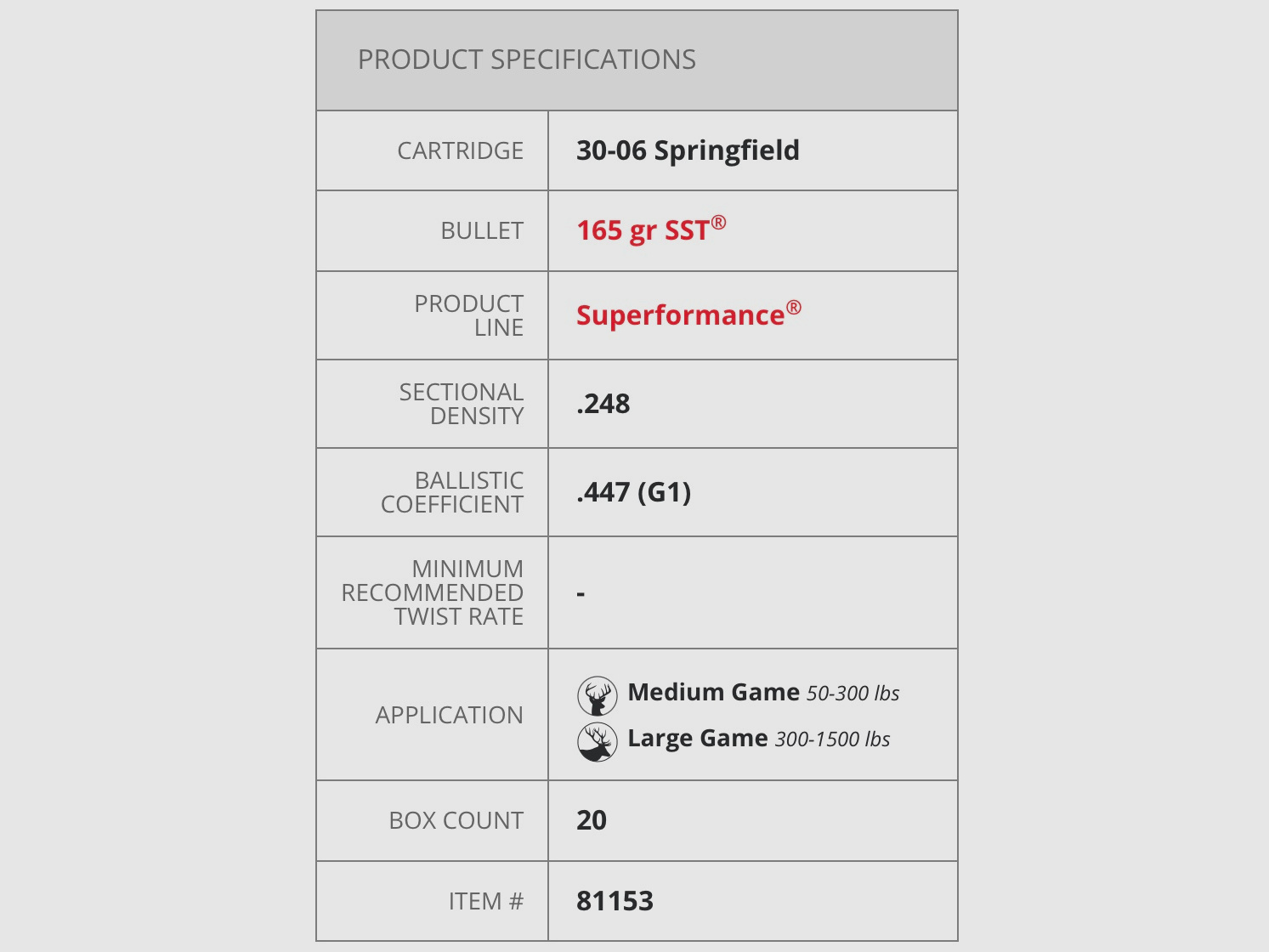Image resolution: width=1269 pixels, height=952 pixels.
Task: Click the Sectional Density label
Action: click(x=461, y=404)
